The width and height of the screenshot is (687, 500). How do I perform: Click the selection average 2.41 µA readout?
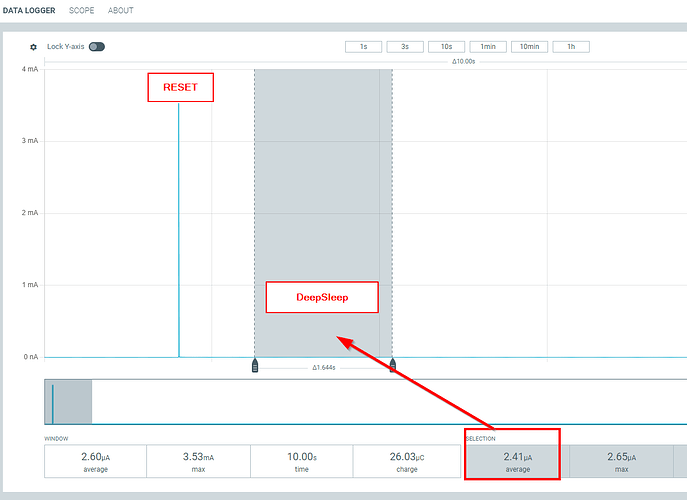coord(516,461)
